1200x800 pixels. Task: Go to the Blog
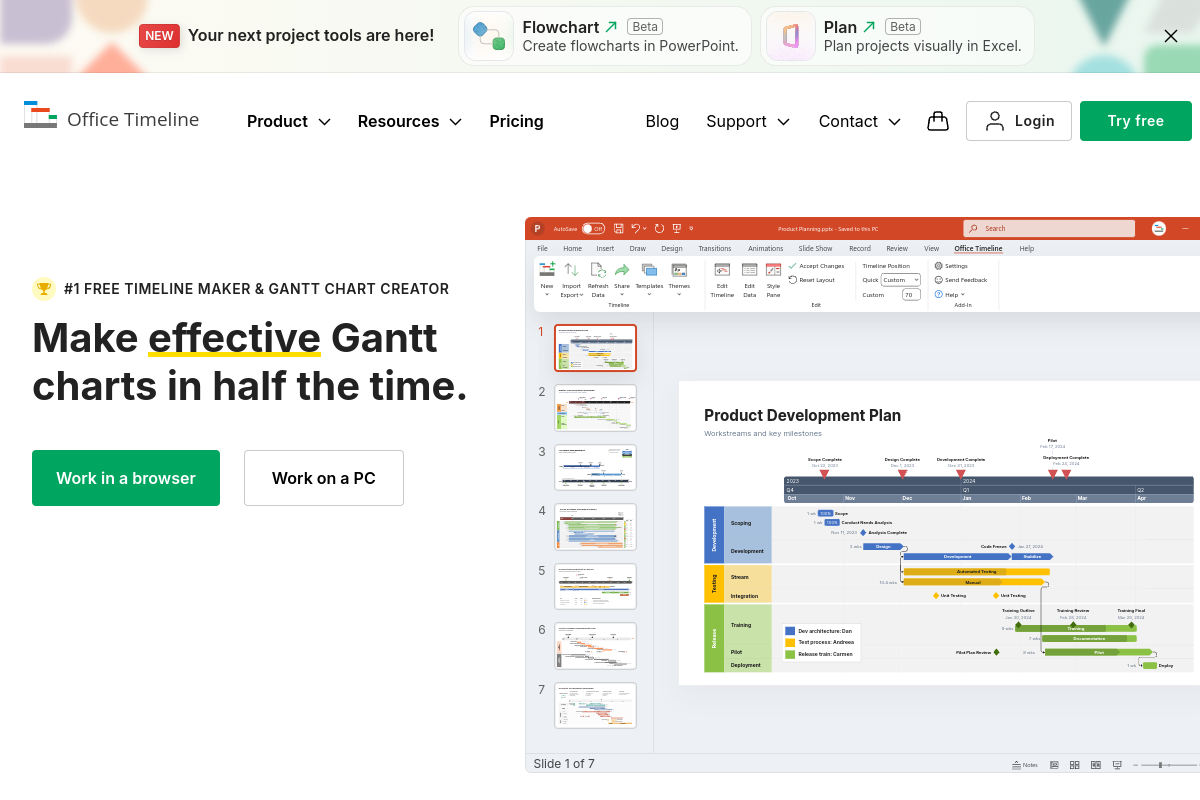point(662,121)
